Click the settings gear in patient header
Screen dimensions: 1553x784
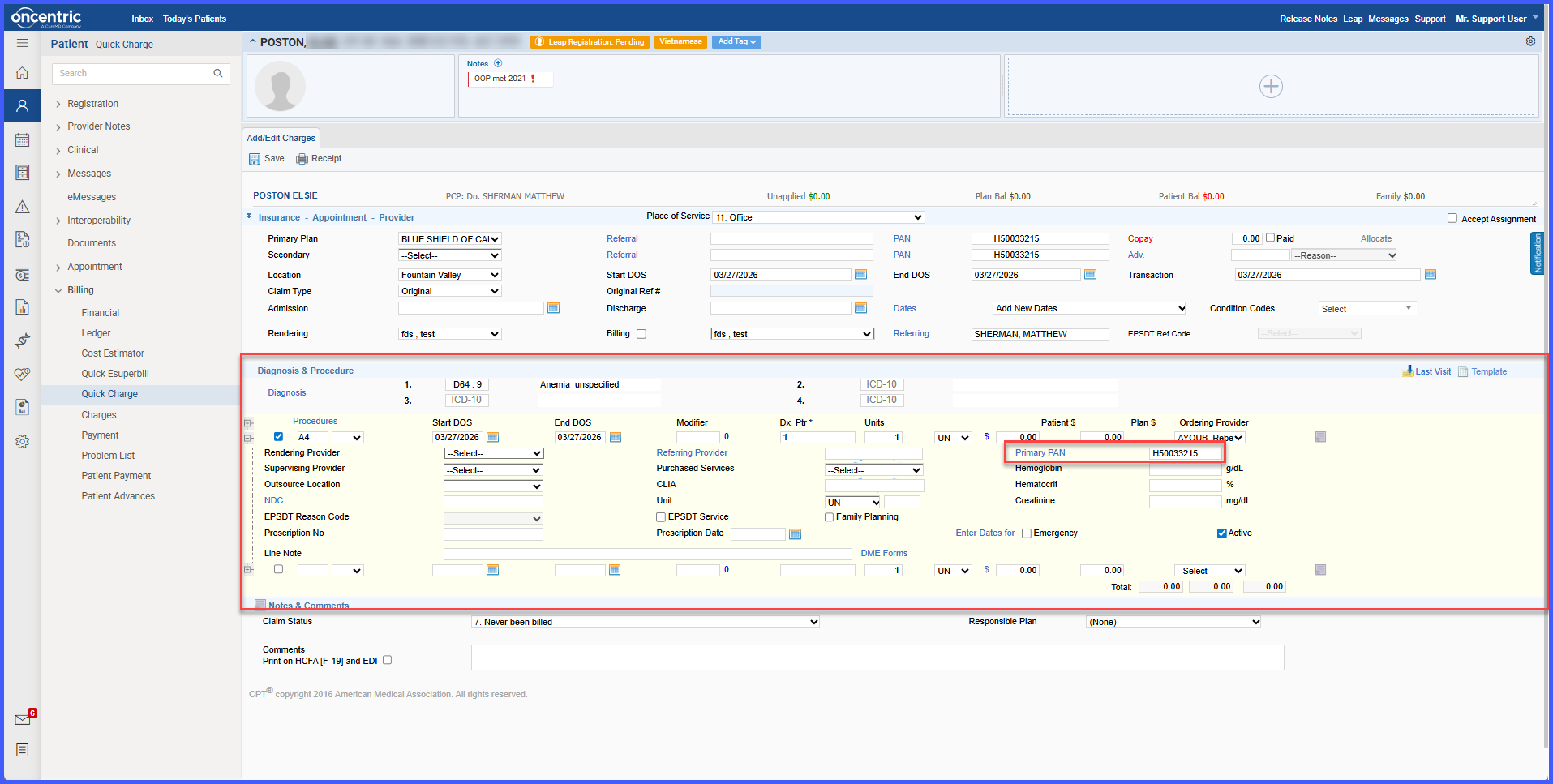[1530, 41]
